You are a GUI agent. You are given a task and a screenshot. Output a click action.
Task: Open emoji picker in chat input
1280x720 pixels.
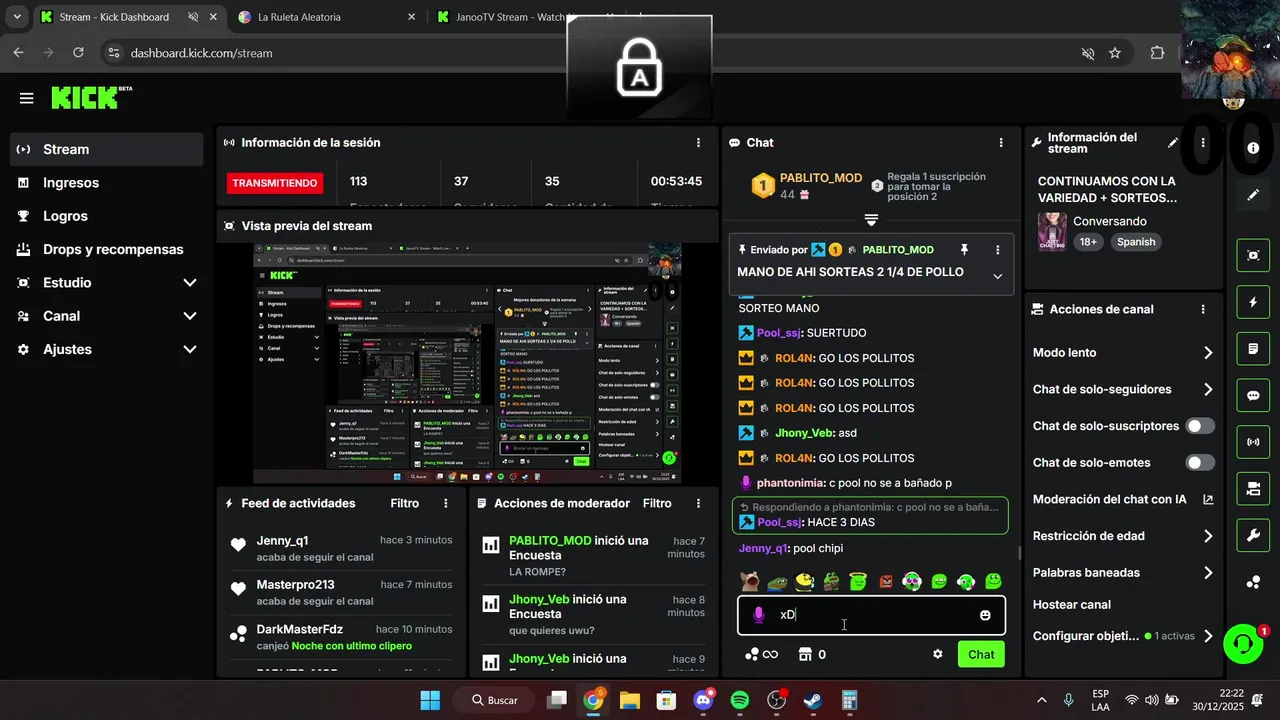pos(985,615)
